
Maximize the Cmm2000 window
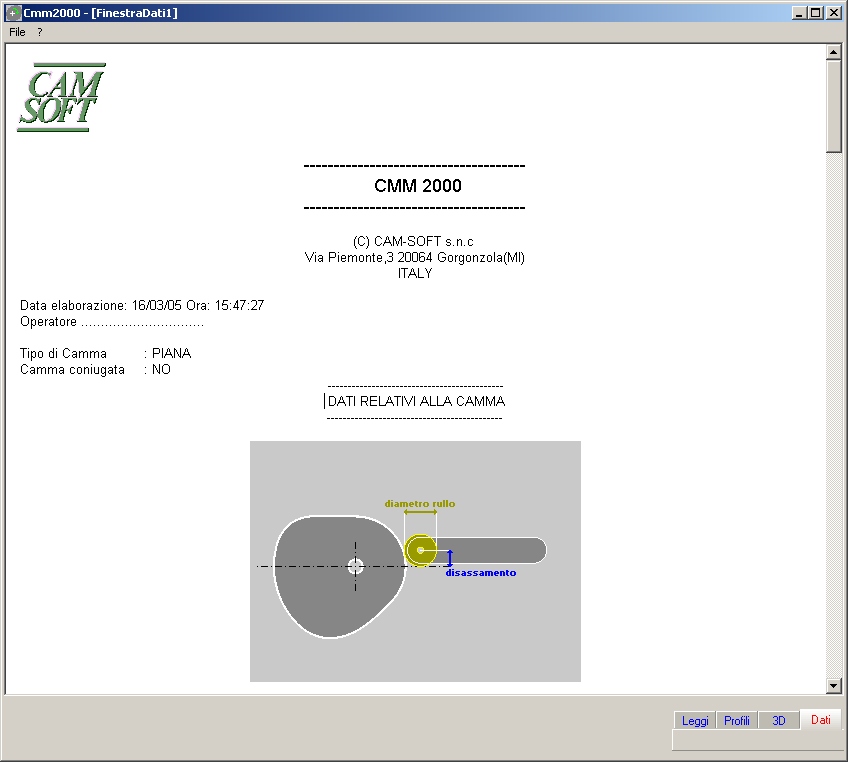click(x=816, y=13)
